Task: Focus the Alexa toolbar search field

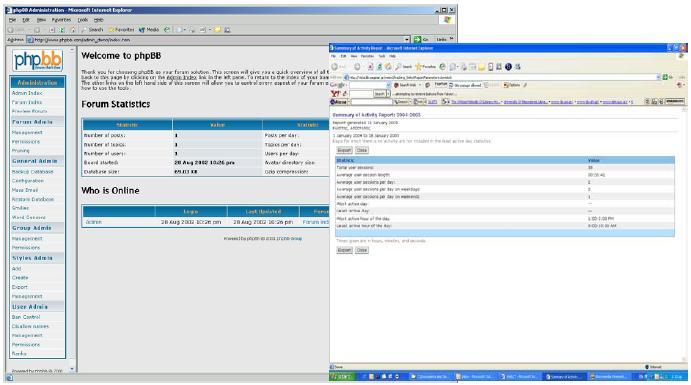Action: [x=371, y=102]
